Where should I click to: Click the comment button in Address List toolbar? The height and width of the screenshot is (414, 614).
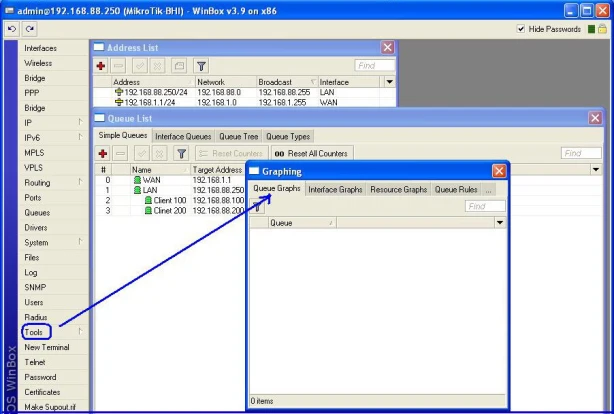click(x=179, y=66)
